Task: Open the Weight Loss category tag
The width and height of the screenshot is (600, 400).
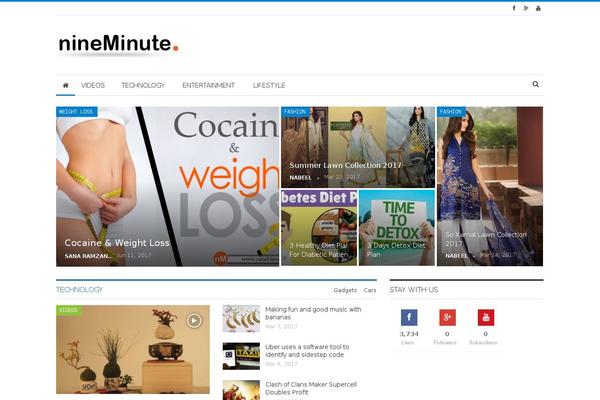Action: [x=77, y=112]
